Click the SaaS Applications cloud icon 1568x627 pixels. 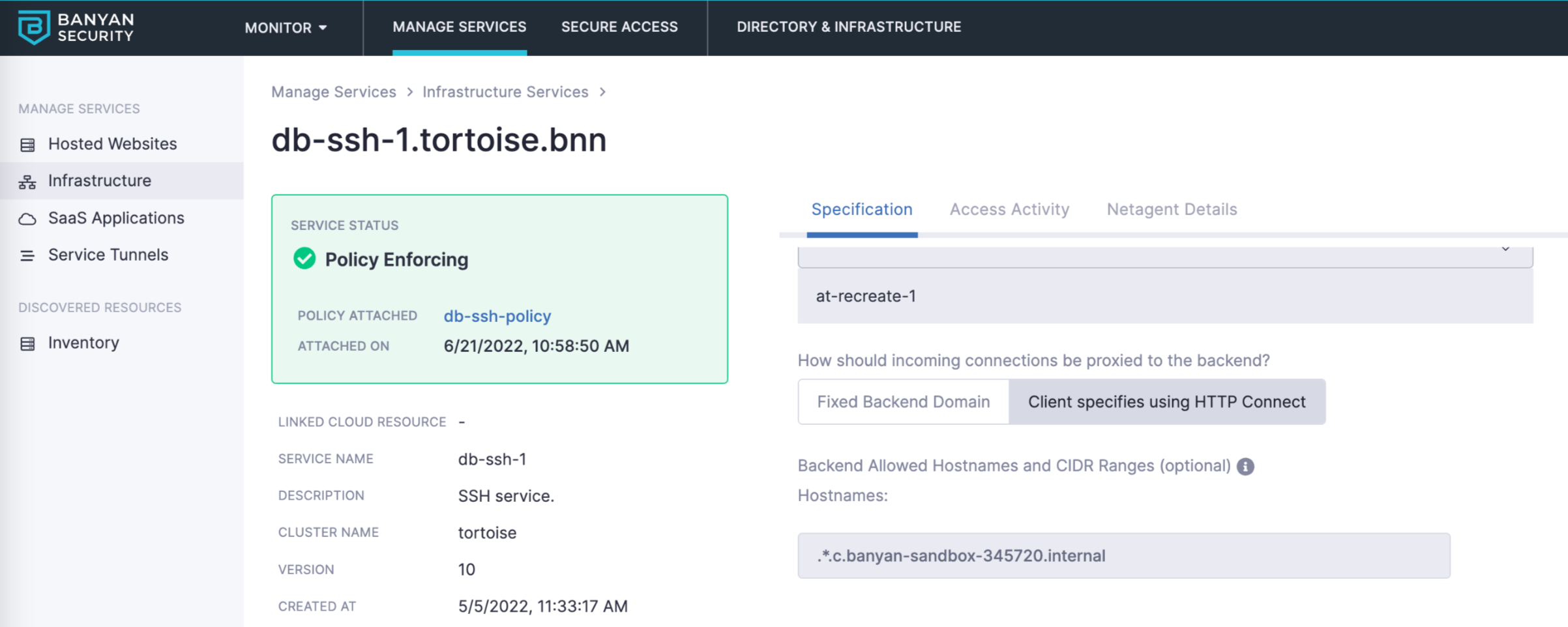[27, 219]
